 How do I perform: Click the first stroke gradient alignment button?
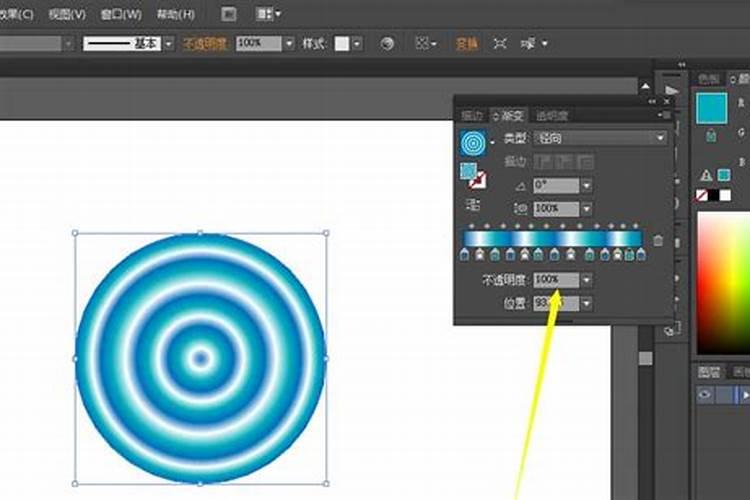(x=542, y=162)
